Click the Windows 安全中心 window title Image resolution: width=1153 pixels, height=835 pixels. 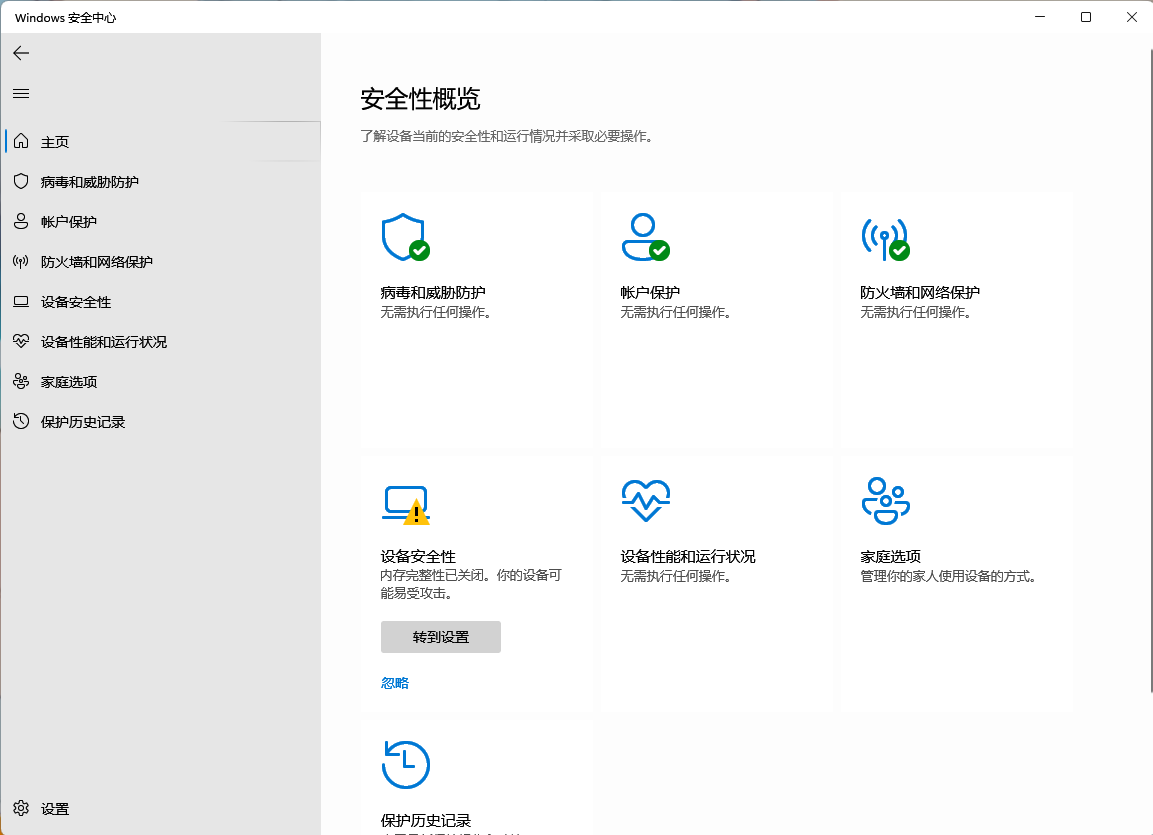click(x=65, y=18)
